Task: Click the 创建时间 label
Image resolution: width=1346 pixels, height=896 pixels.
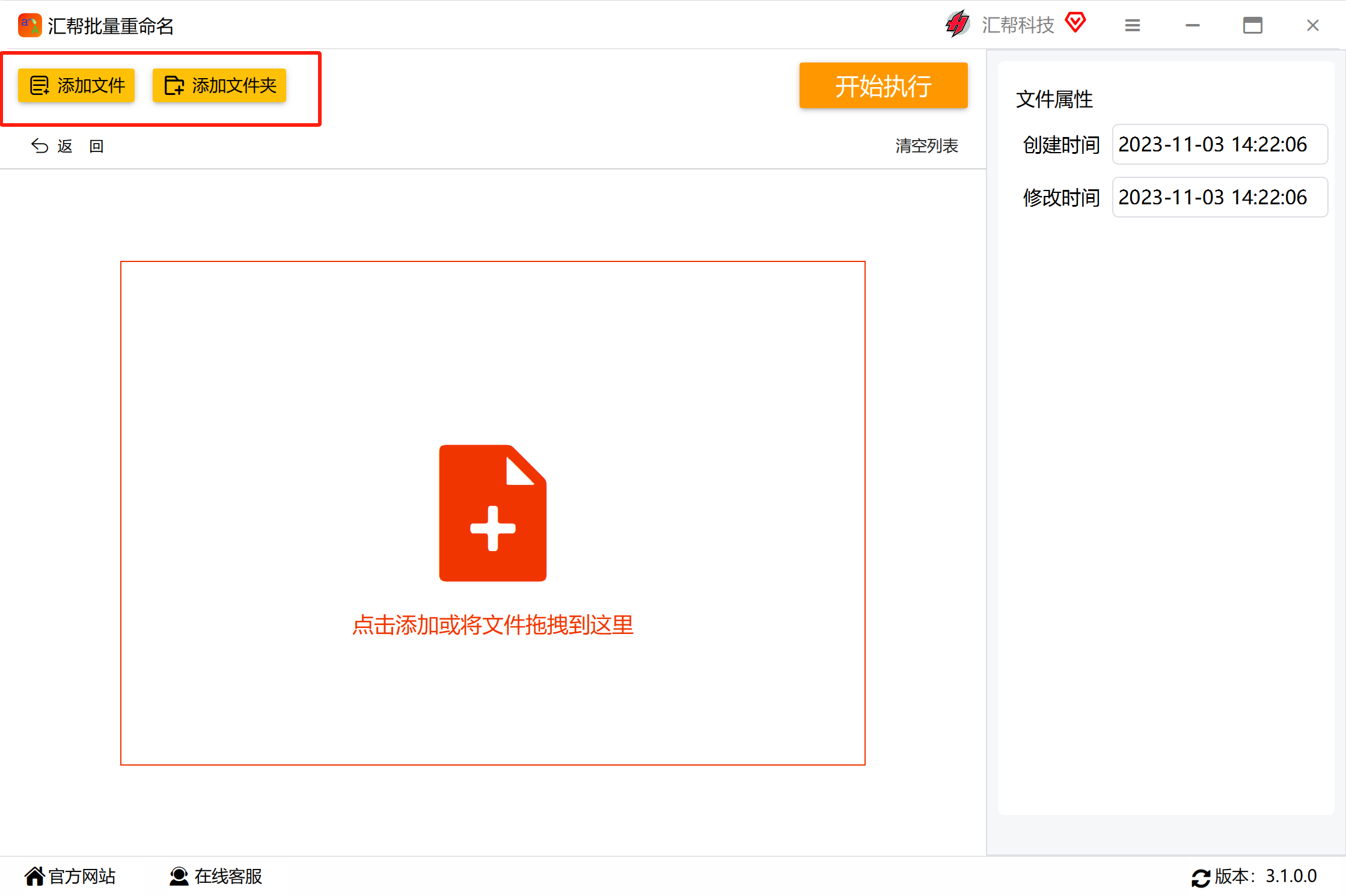Action: click(1062, 145)
